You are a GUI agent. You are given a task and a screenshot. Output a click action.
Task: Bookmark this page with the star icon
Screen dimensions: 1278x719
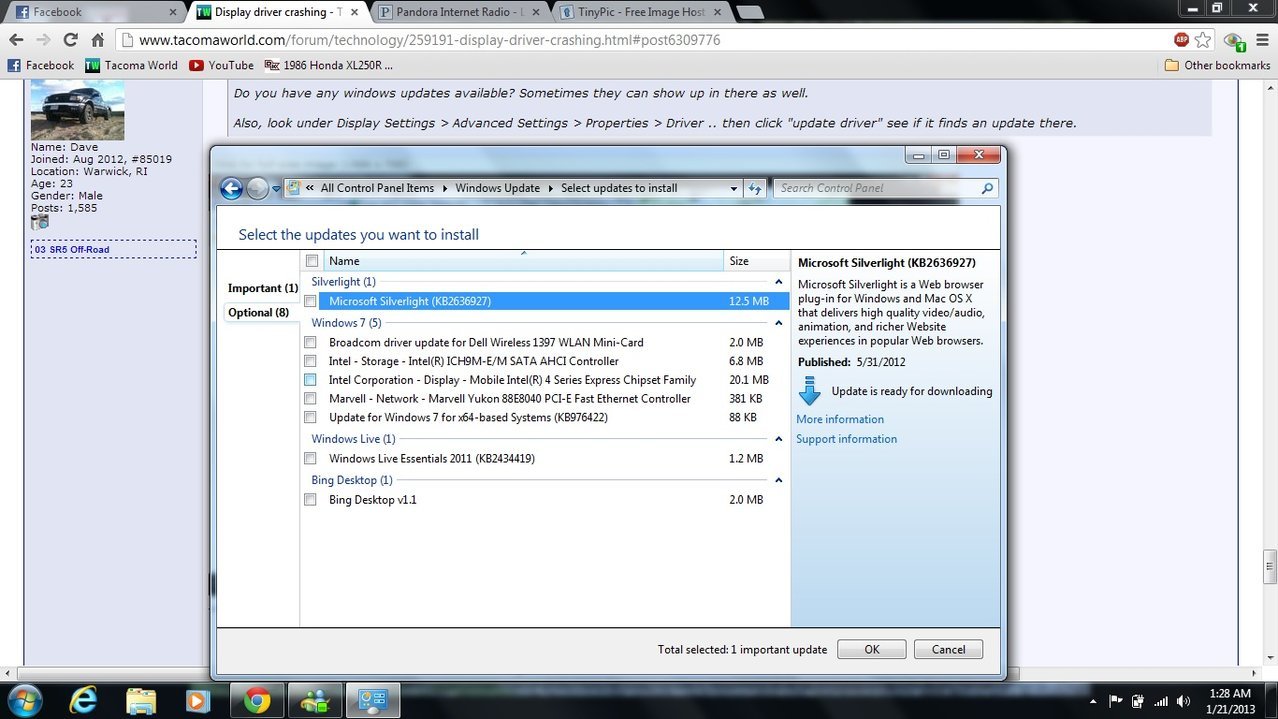1203,40
